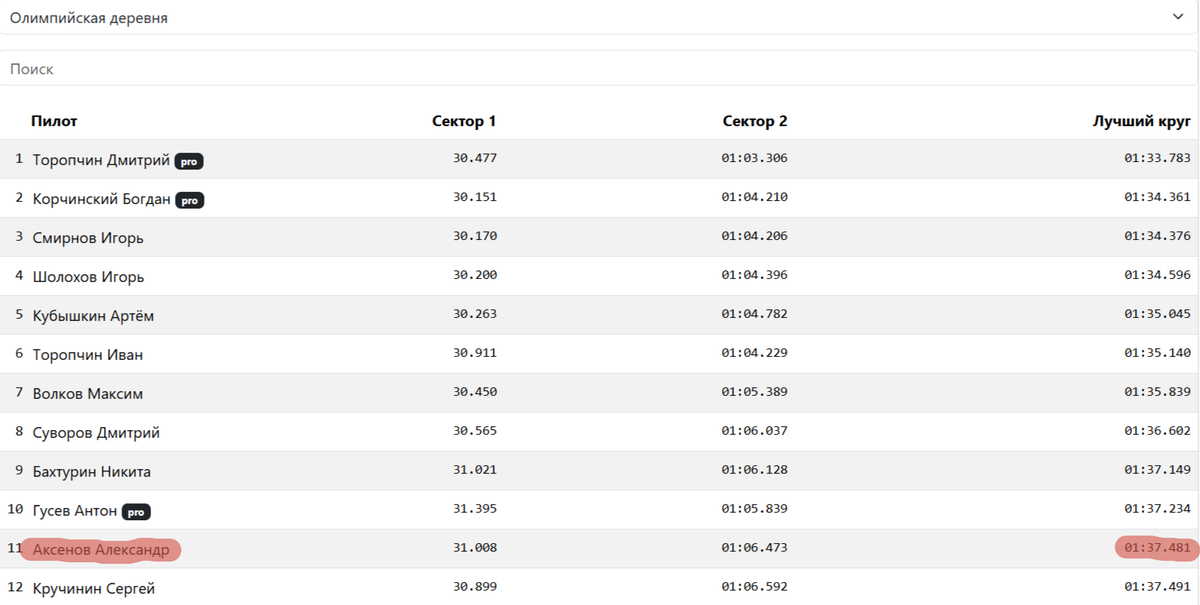
Task: Click best lap time 01:34.376
Action: [1157, 236]
